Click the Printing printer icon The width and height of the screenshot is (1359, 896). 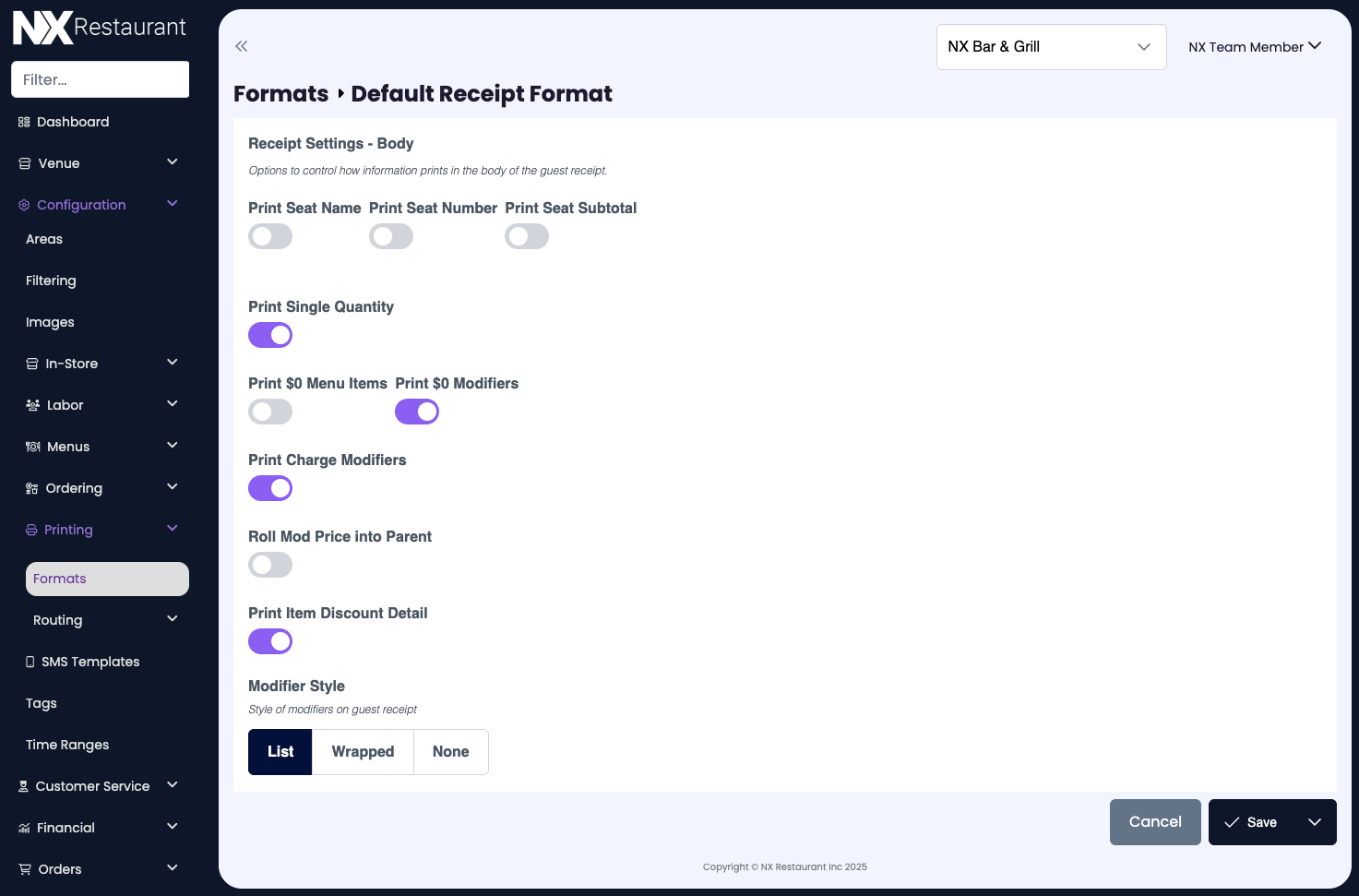pos(32,529)
